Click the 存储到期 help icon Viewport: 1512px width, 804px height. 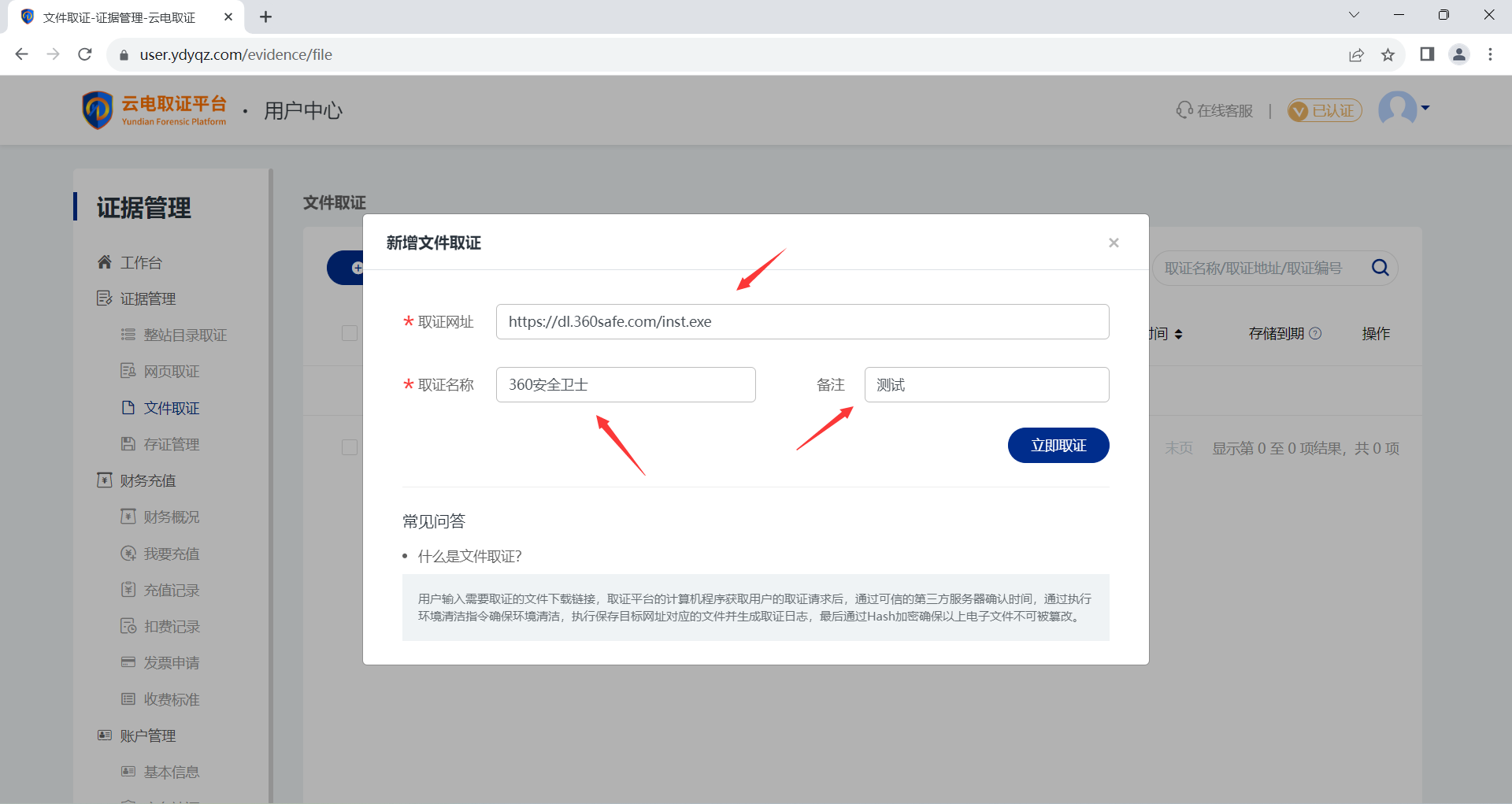pyautogui.click(x=1315, y=333)
